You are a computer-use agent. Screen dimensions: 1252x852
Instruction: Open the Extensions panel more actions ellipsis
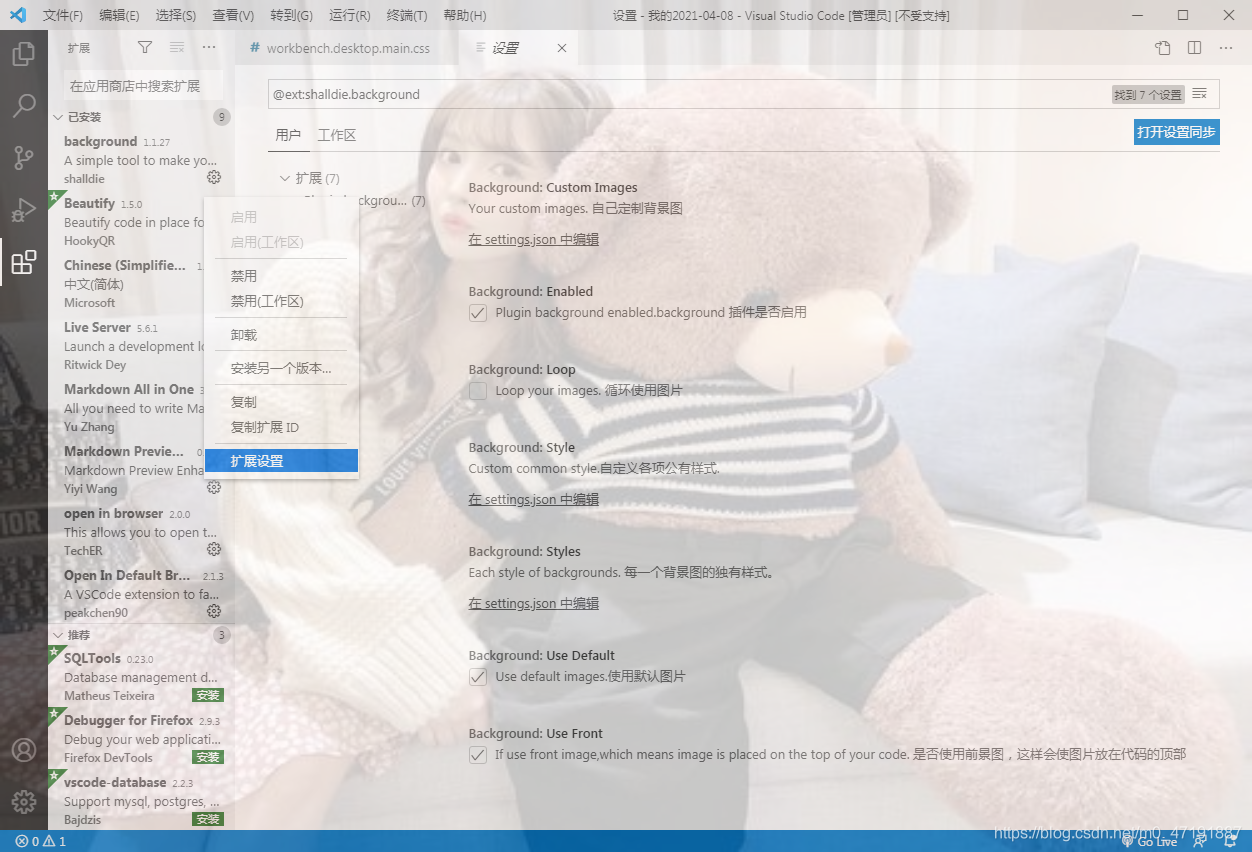[209, 47]
